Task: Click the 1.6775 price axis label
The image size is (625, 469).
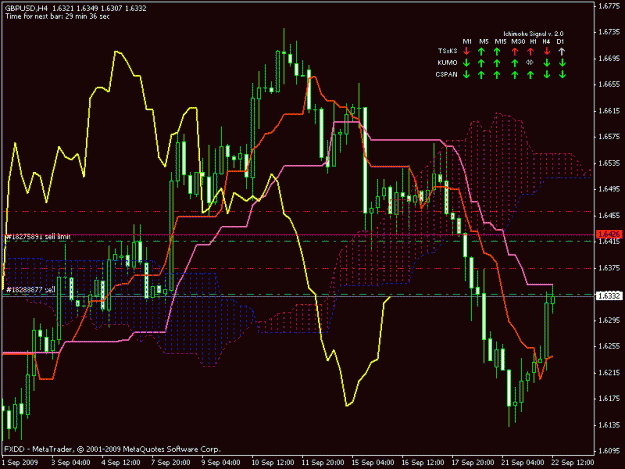Action: [x=609, y=6]
